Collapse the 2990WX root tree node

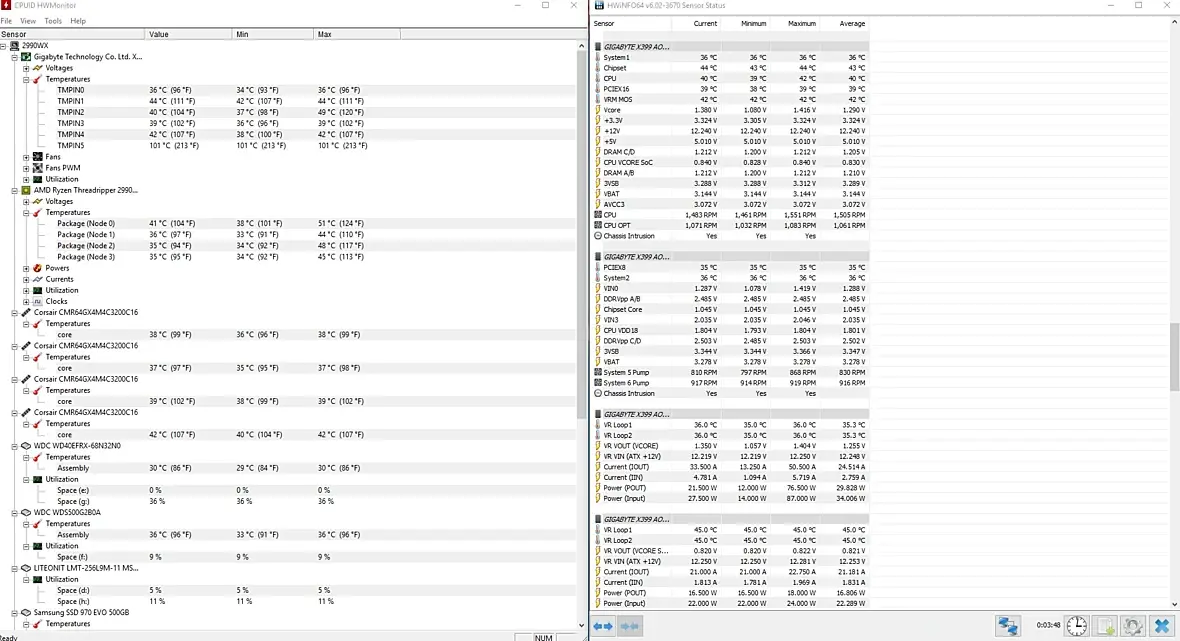(4, 46)
